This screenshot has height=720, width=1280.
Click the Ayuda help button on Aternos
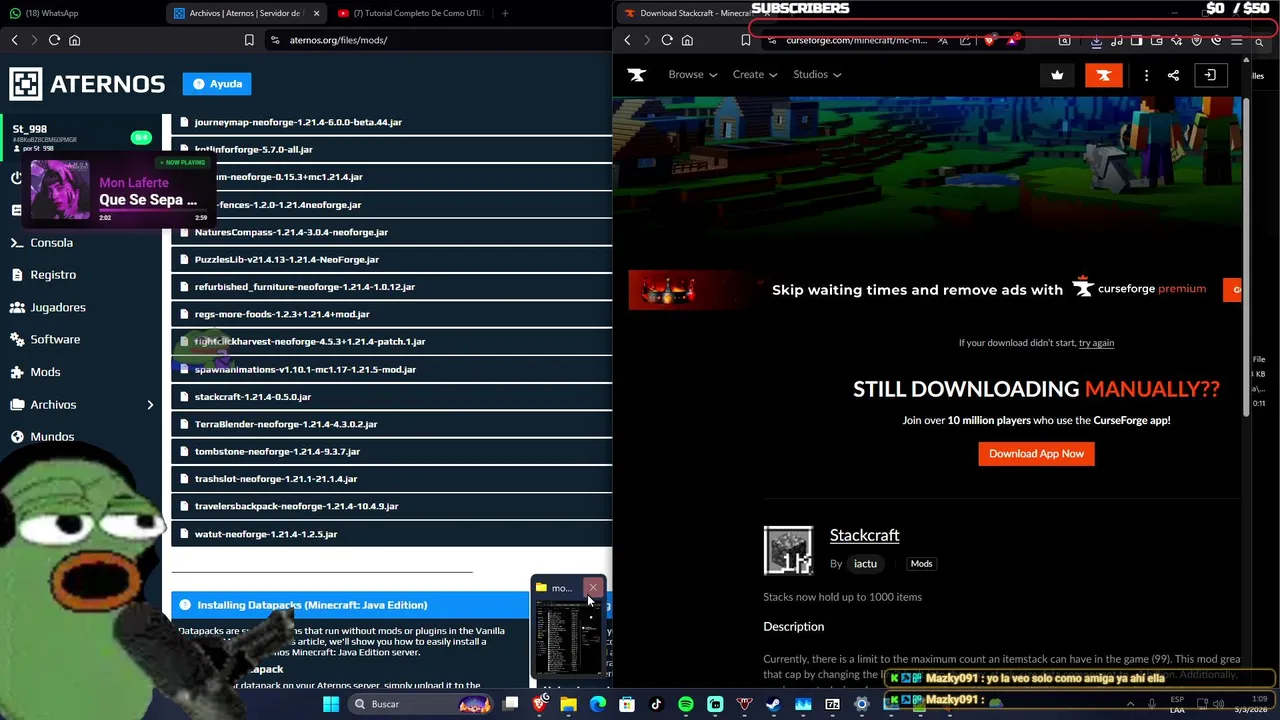217,84
